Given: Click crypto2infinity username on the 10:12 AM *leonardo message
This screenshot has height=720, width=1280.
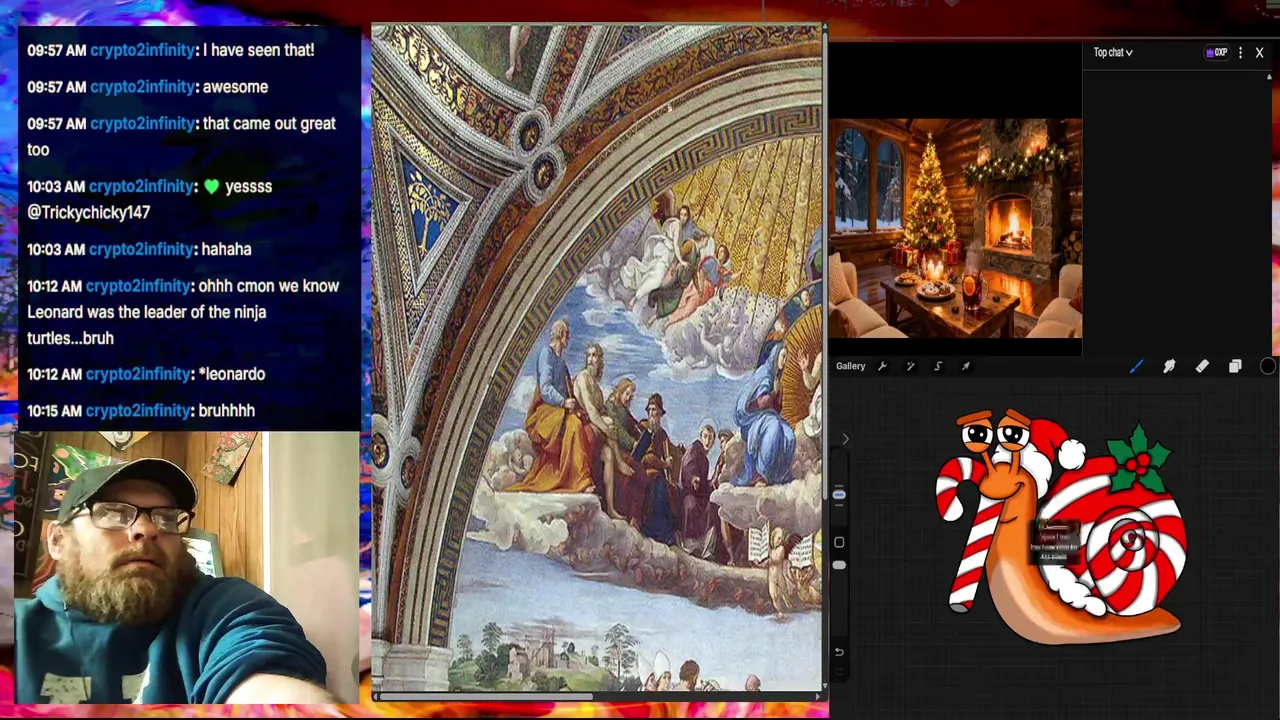Looking at the screenshot, I should point(140,374).
